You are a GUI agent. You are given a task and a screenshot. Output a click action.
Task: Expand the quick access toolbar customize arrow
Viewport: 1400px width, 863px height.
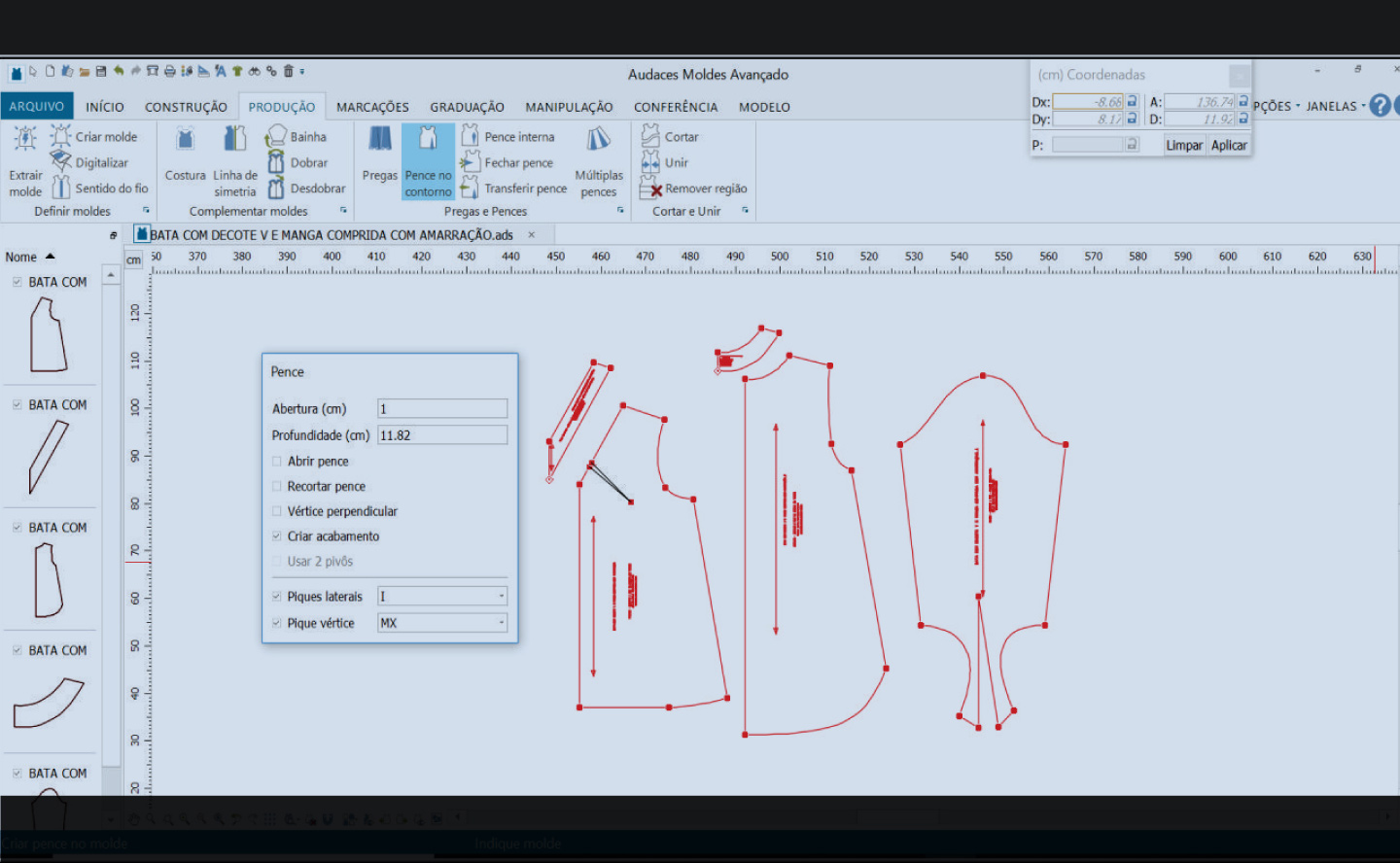coord(302,71)
